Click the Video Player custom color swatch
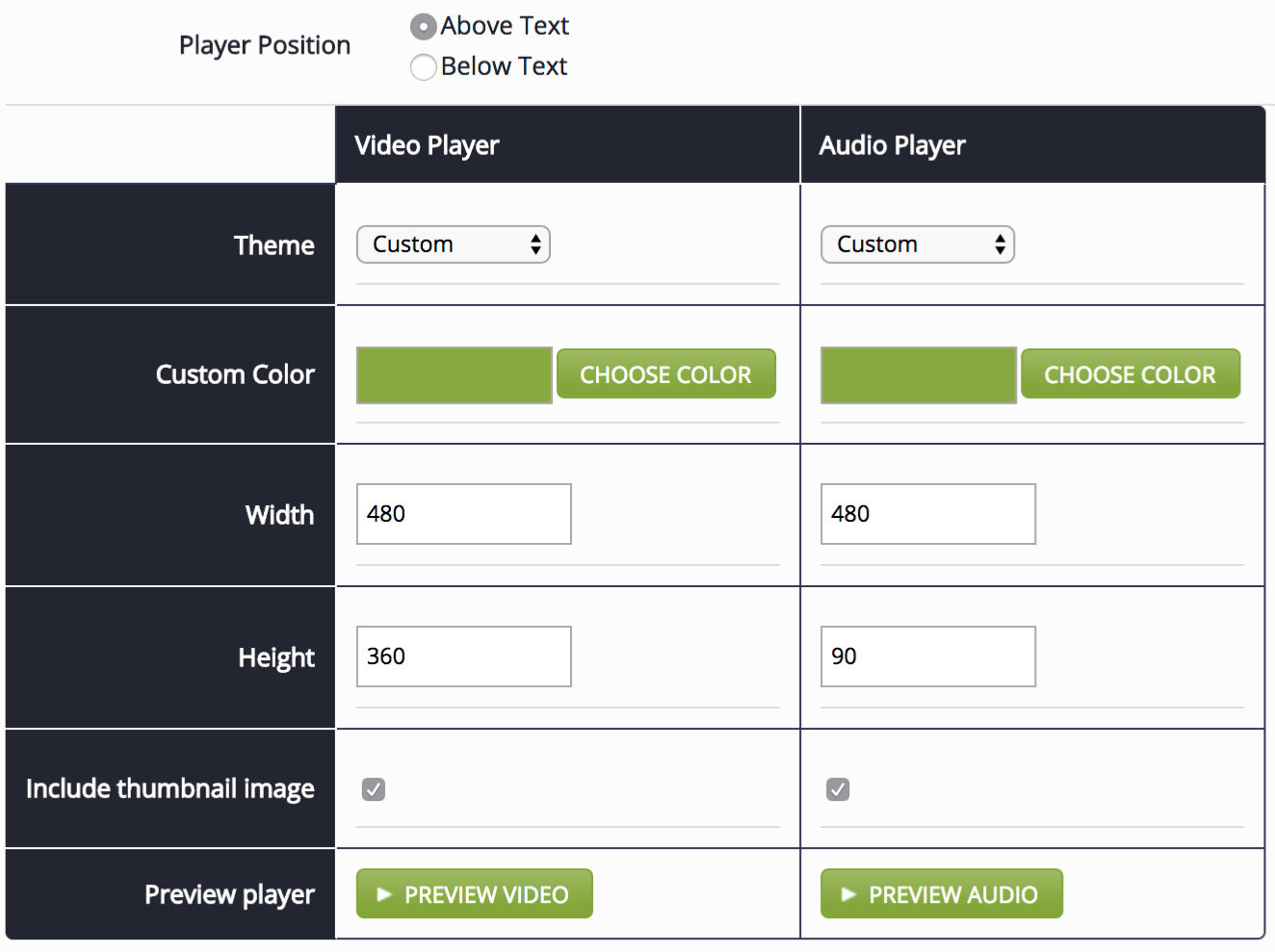 pos(454,375)
